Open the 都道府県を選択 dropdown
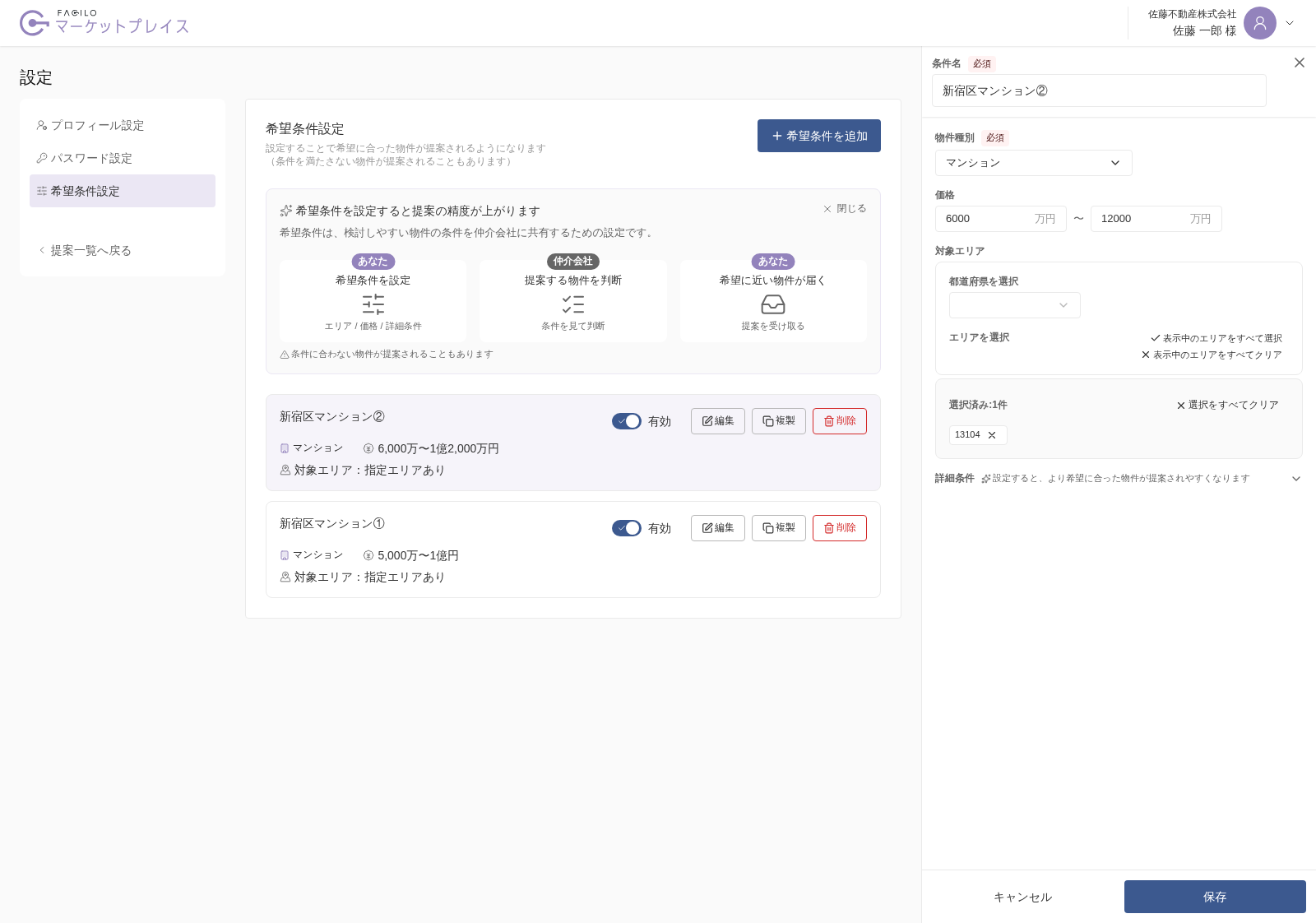1316x923 pixels. point(1015,305)
